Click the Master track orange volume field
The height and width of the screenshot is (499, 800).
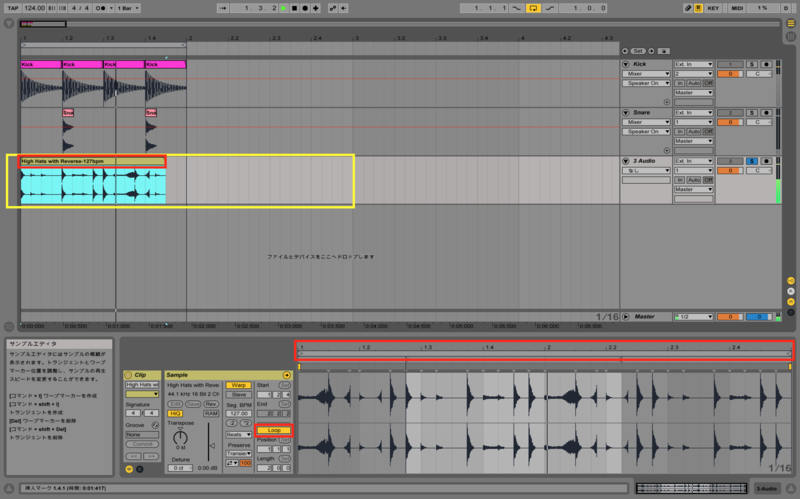coord(730,317)
